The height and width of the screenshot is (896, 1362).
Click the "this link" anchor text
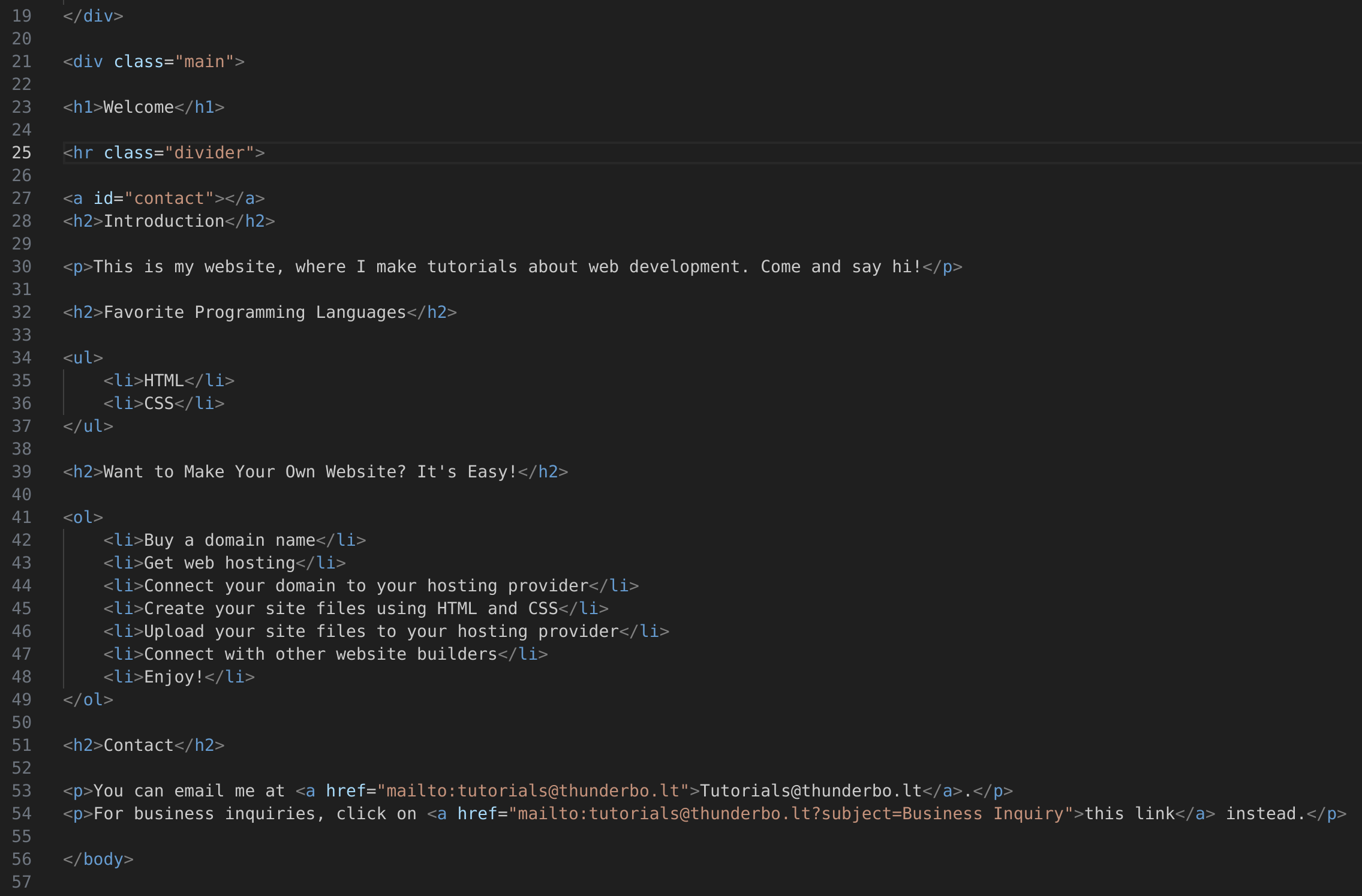(x=1129, y=813)
